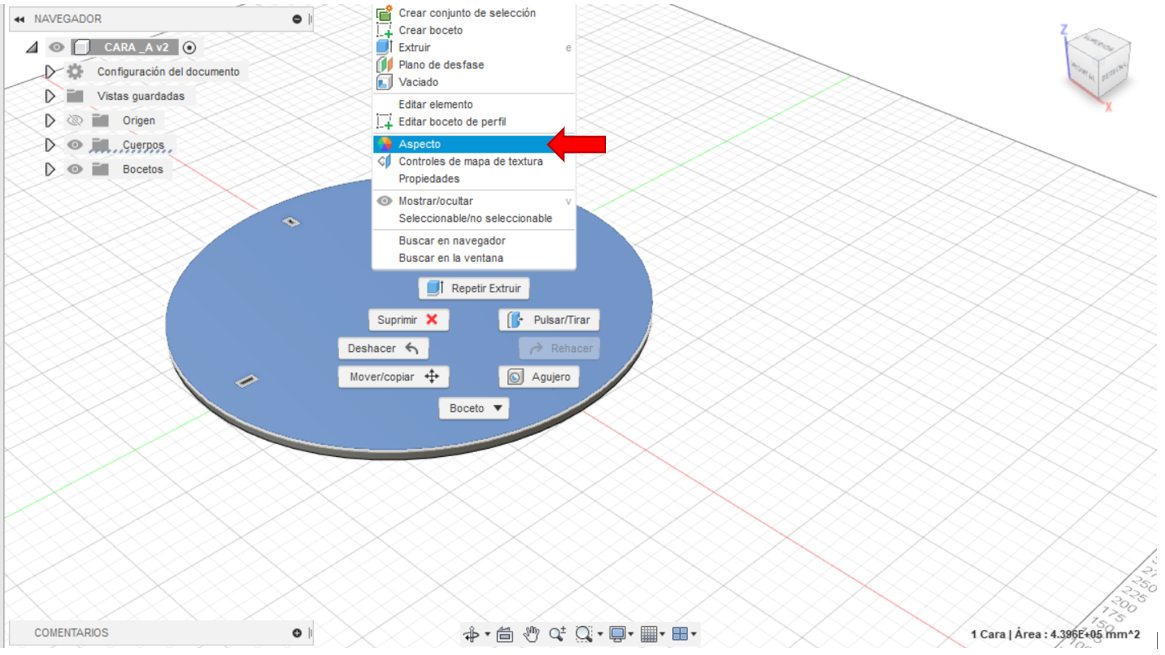Click the Grid and snaps icon
This screenshot has height=655, width=1165.
point(649,634)
